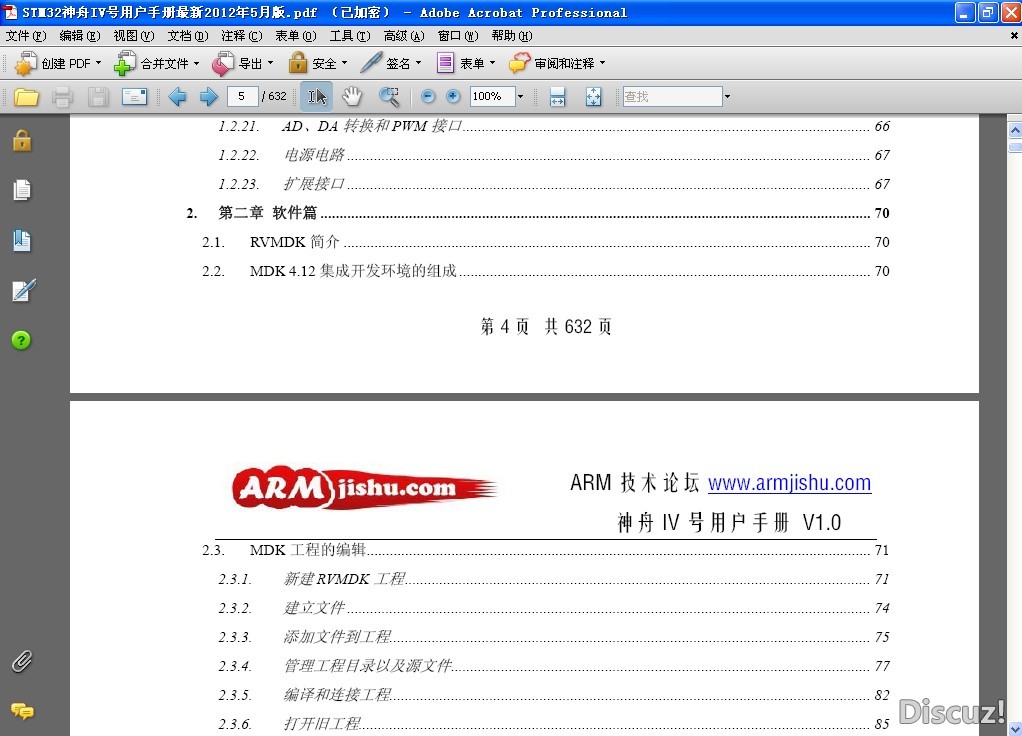Activate the Marquee Zoom tool
This screenshot has width=1022, height=736.
[389, 97]
